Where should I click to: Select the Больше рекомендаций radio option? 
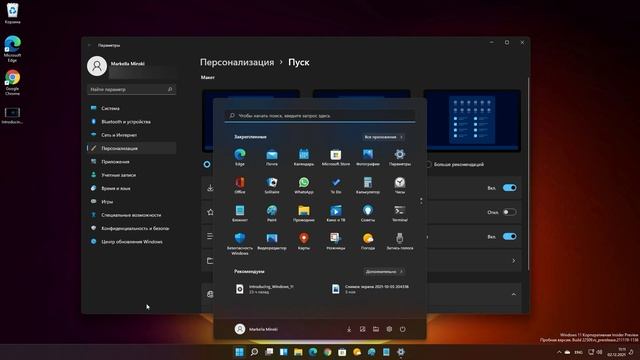[x=428, y=164]
